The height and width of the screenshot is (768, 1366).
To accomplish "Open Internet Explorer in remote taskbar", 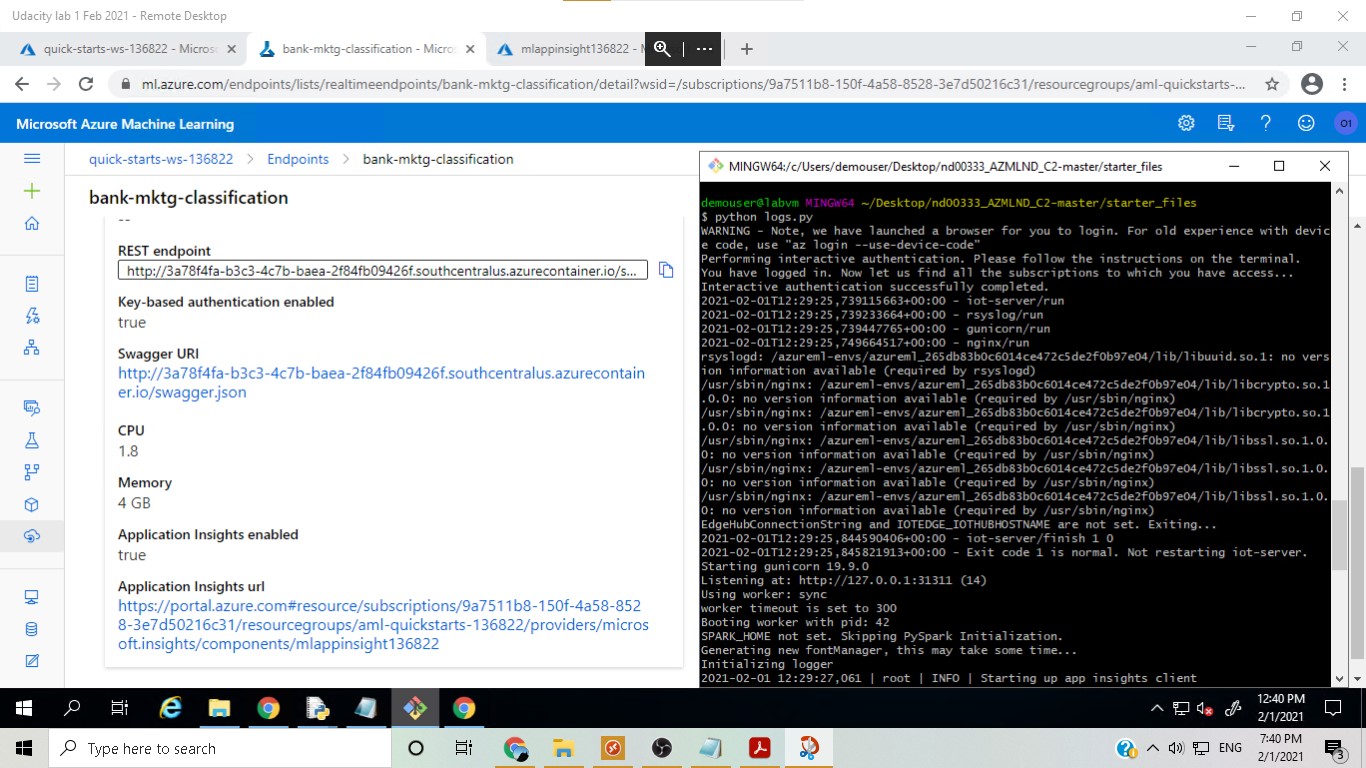I will click(x=171, y=708).
